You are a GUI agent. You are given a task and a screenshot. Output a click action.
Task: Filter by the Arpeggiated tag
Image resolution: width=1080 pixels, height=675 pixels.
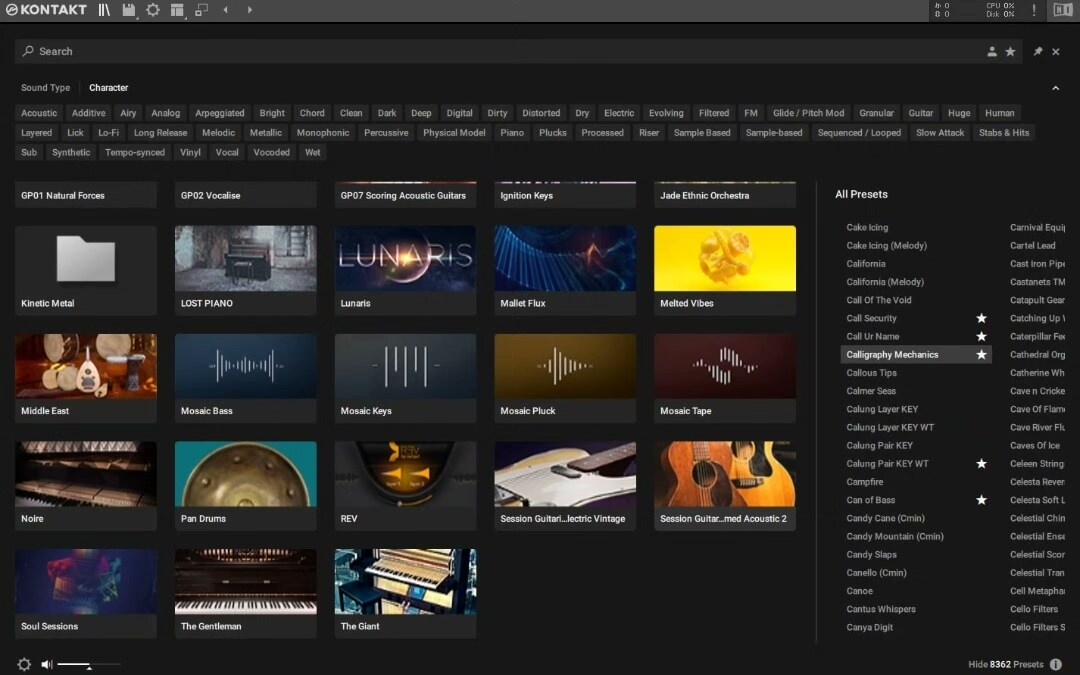[x=219, y=113]
